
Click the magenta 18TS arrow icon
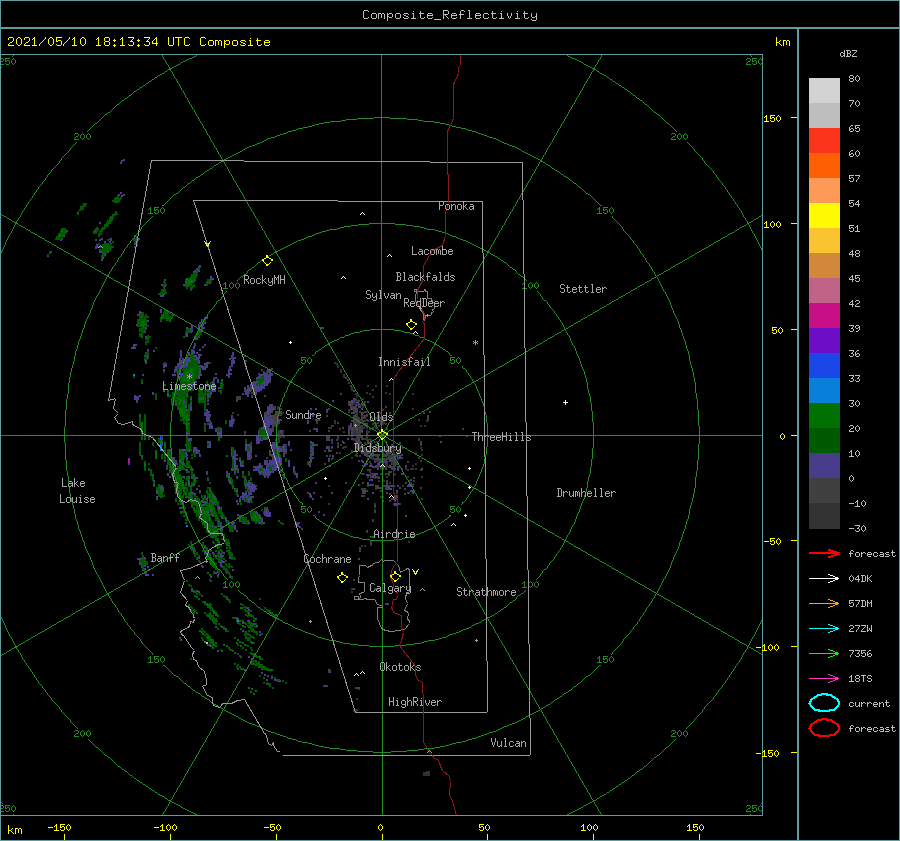[x=824, y=679]
